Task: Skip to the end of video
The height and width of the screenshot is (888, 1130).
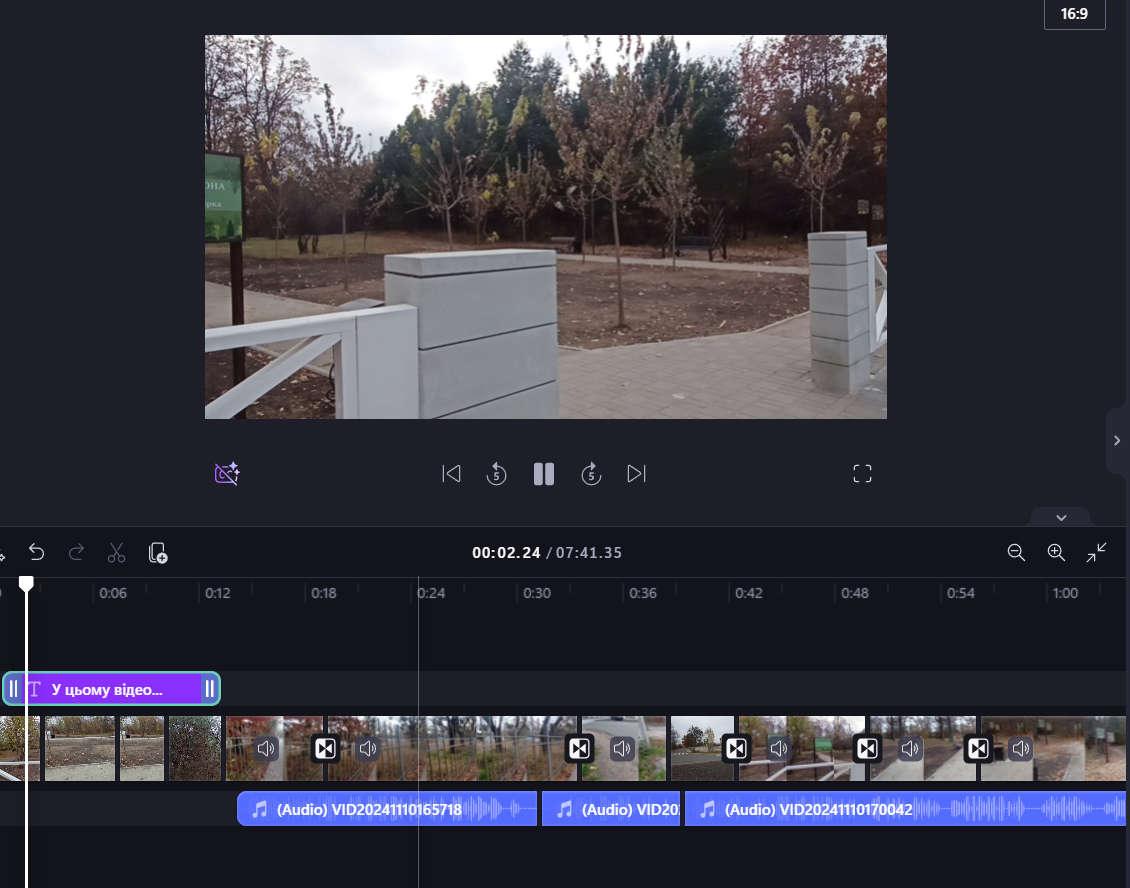Action: (x=636, y=474)
